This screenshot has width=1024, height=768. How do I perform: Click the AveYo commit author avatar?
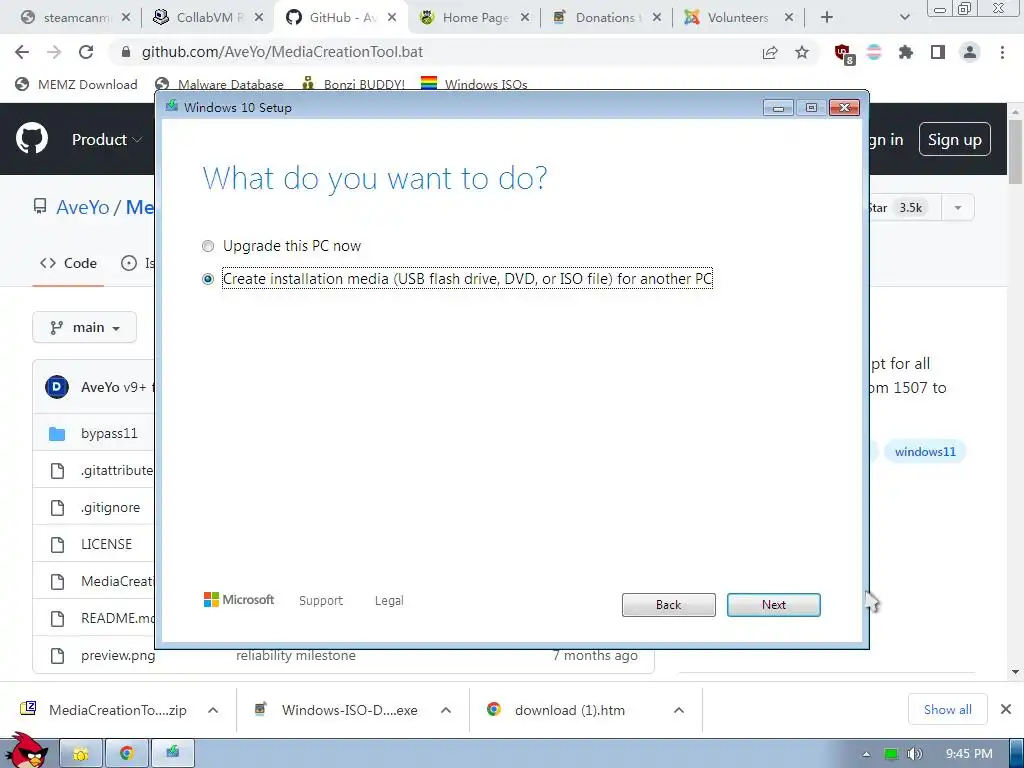click(57, 387)
